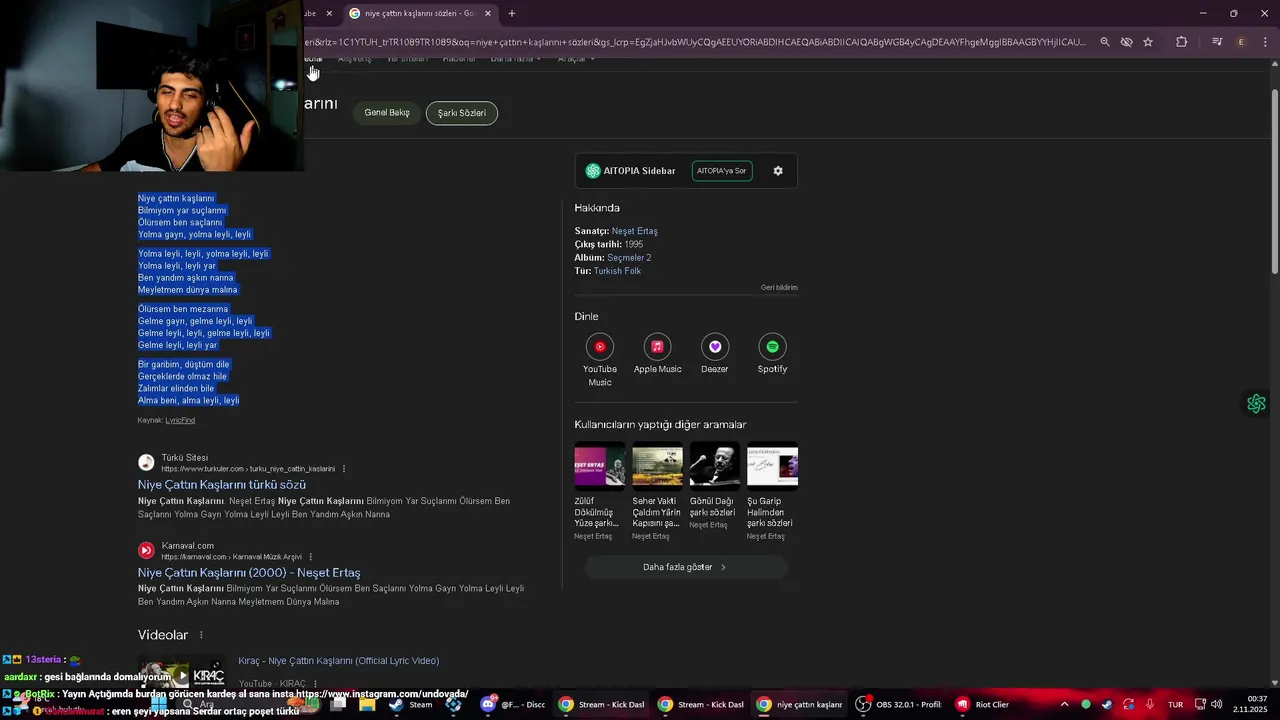
Task: Open the AITOPIA Sidebar settings gear
Action: tap(778, 171)
